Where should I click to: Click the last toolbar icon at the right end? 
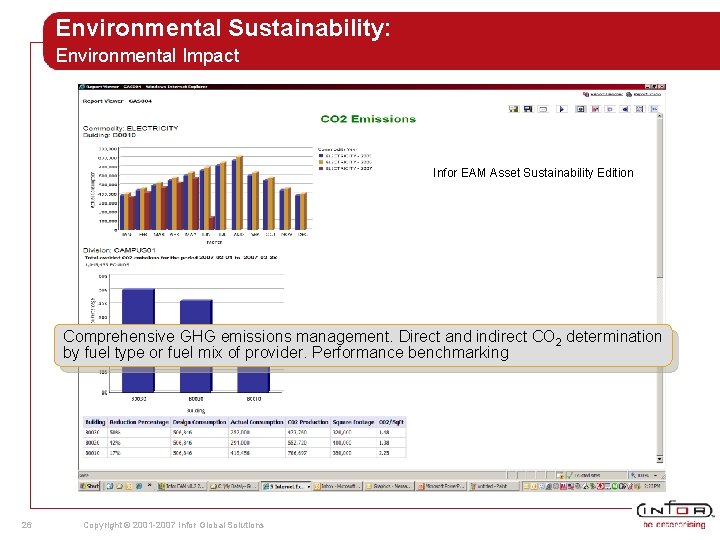pyautogui.click(x=654, y=109)
